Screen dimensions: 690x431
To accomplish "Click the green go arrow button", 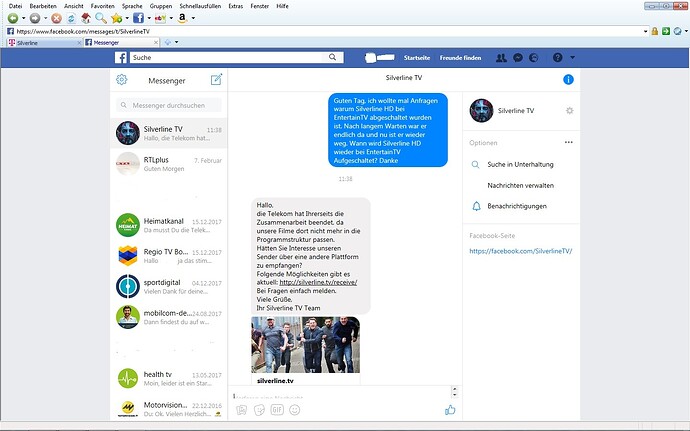I will [x=666, y=31].
